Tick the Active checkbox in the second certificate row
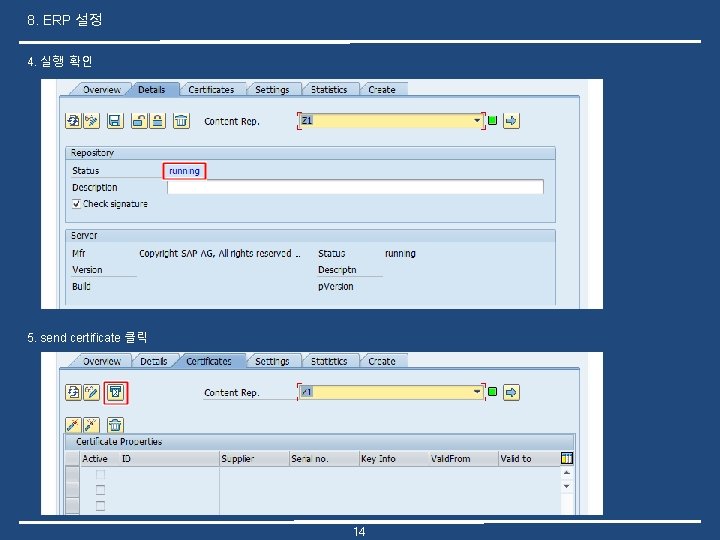Image resolution: width=720 pixels, height=540 pixels. click(100, 490)
